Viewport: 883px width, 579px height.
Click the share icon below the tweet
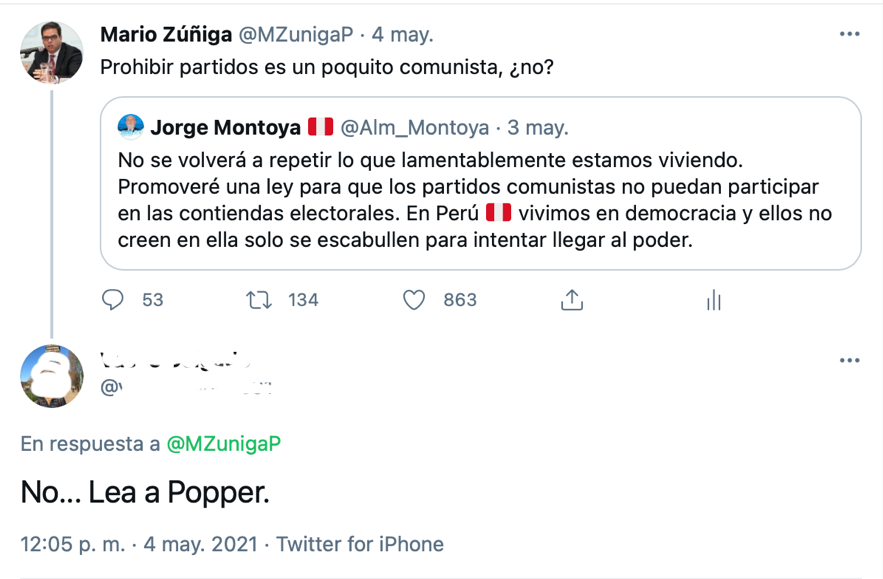coord(572,300)
